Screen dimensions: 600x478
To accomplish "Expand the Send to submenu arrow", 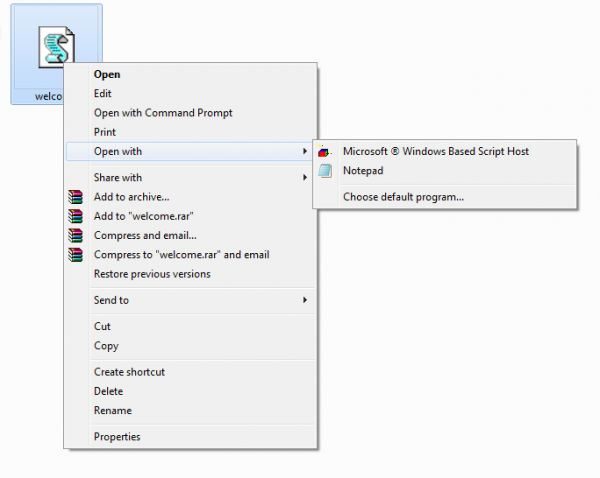I will coord(305,300).
